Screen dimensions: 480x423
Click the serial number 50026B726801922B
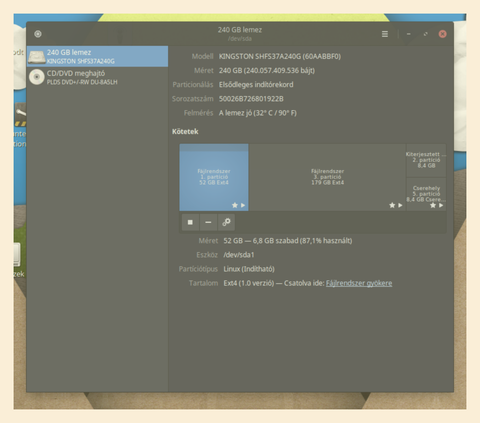point(251,99)
